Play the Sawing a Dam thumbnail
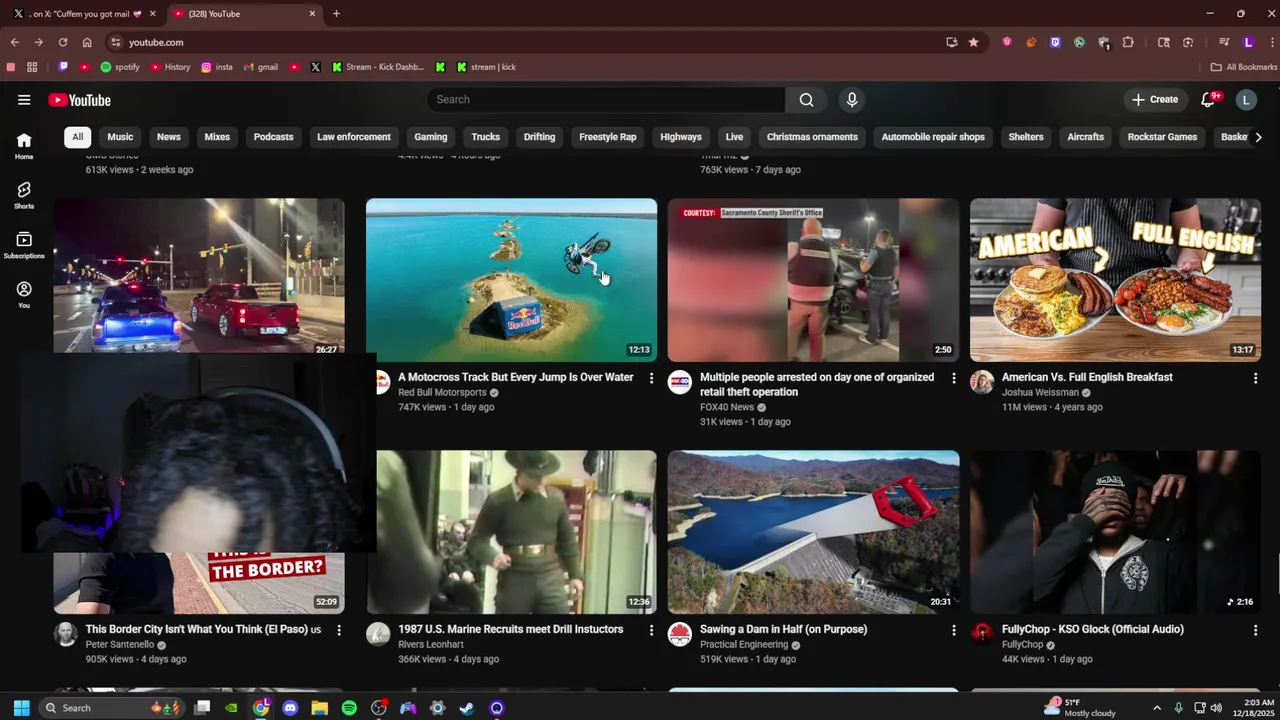1280x720 pixels. click(x=813, y=532)
